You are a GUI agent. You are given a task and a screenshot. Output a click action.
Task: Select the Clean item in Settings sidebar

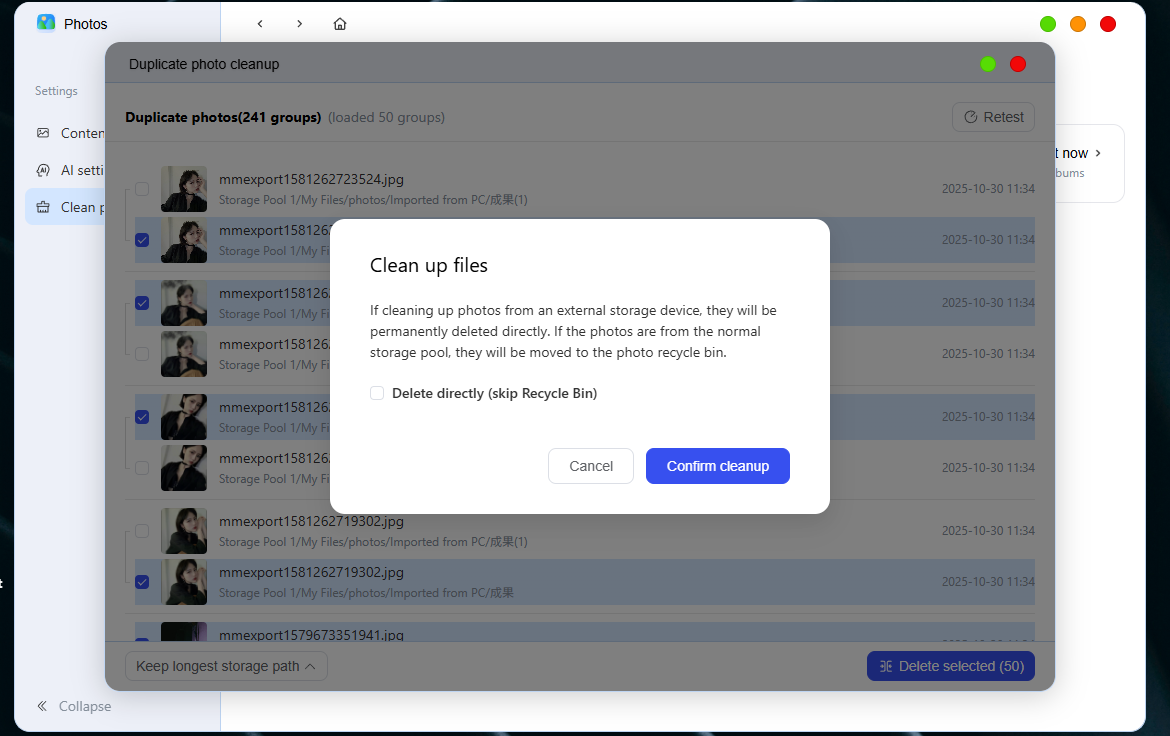[66, 207]
